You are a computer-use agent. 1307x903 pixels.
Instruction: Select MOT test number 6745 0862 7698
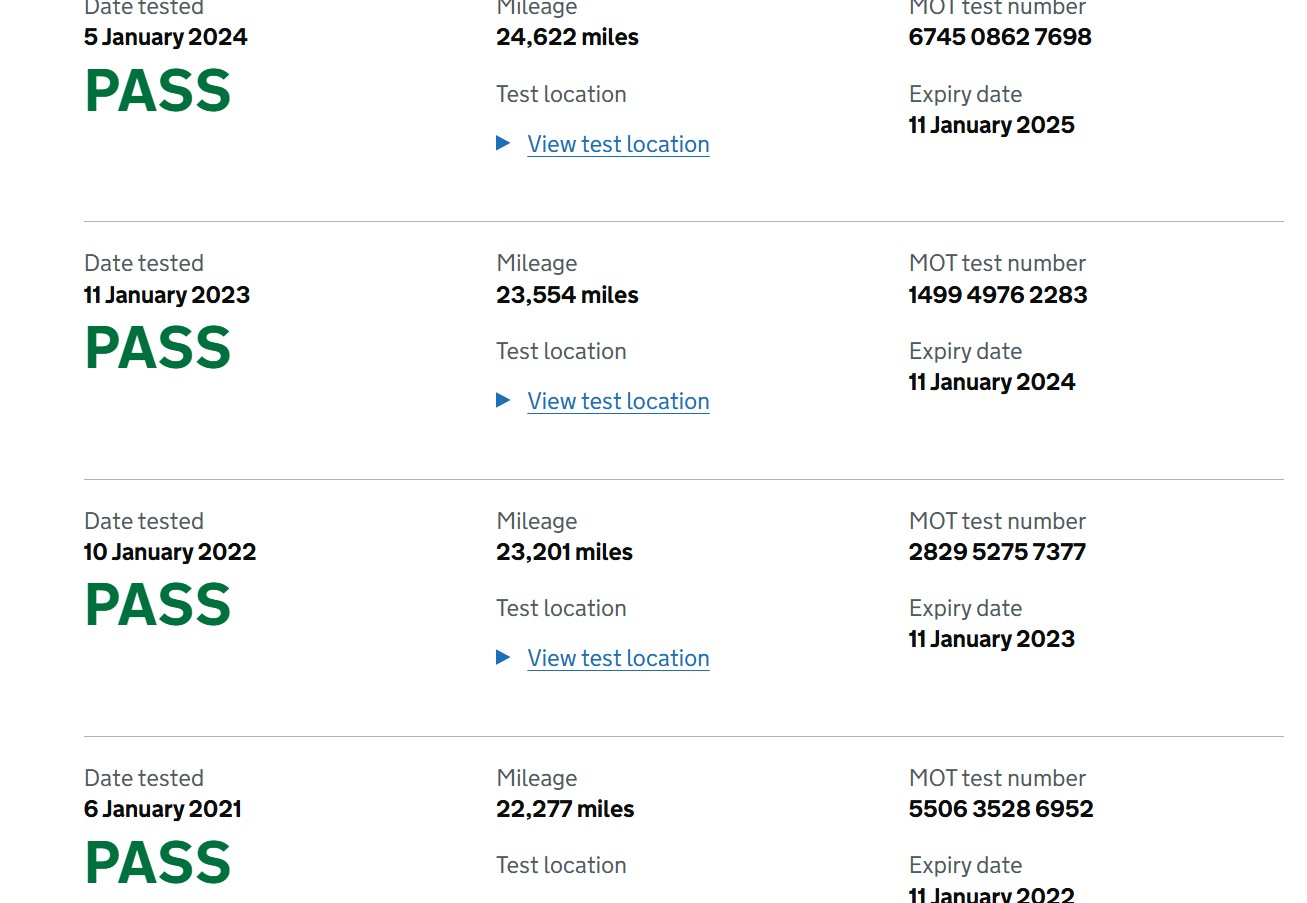click(x=999, y=37)
